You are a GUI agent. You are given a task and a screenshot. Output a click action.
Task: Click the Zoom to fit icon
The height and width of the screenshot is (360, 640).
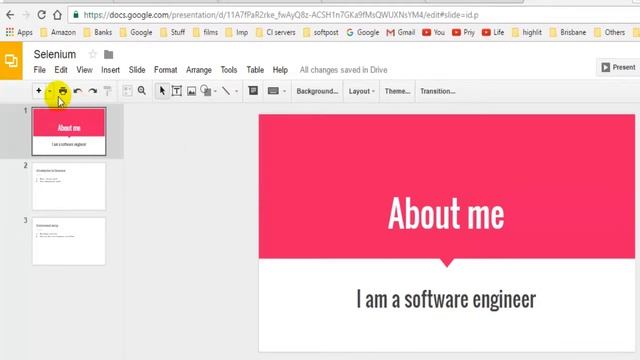[x=127, y=91]
